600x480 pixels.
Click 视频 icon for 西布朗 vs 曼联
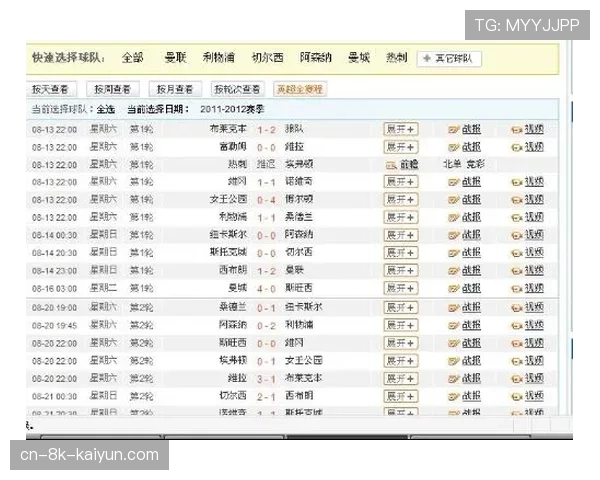pyautogui.click(x=517, y=271)
